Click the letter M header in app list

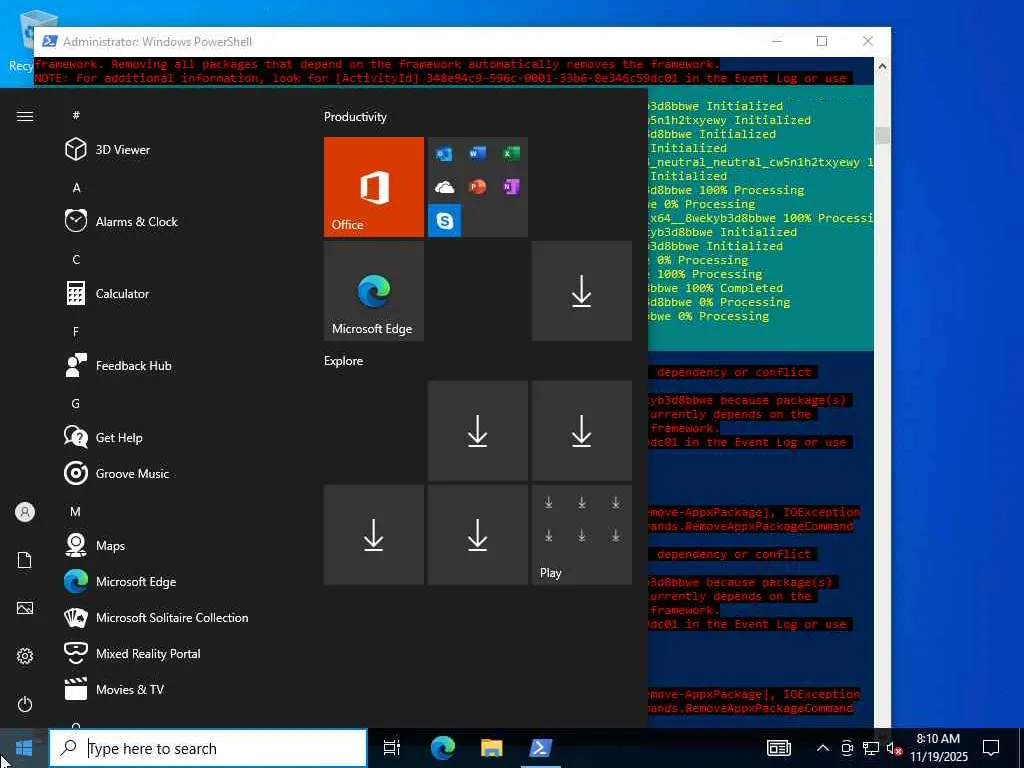76,511
